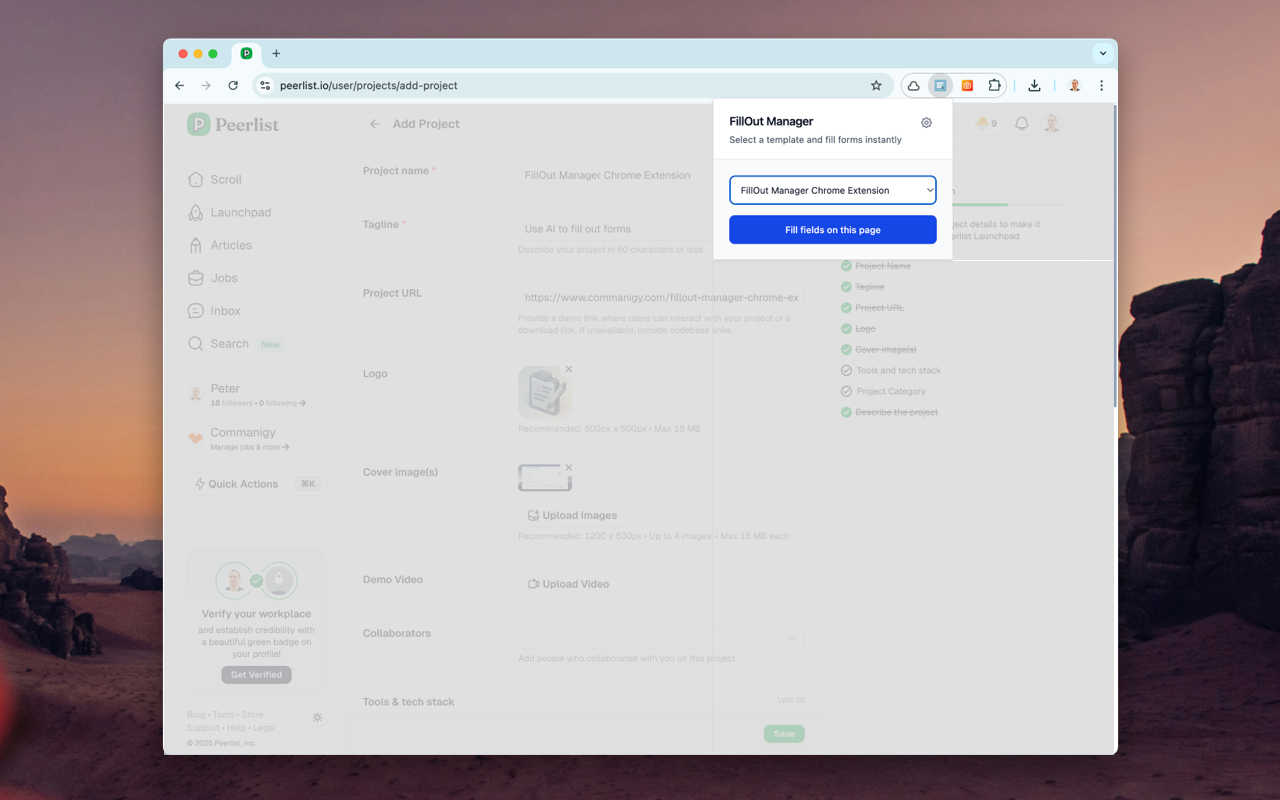Open the streak counter showing 9
The image size is (1280, 800).
986,124
